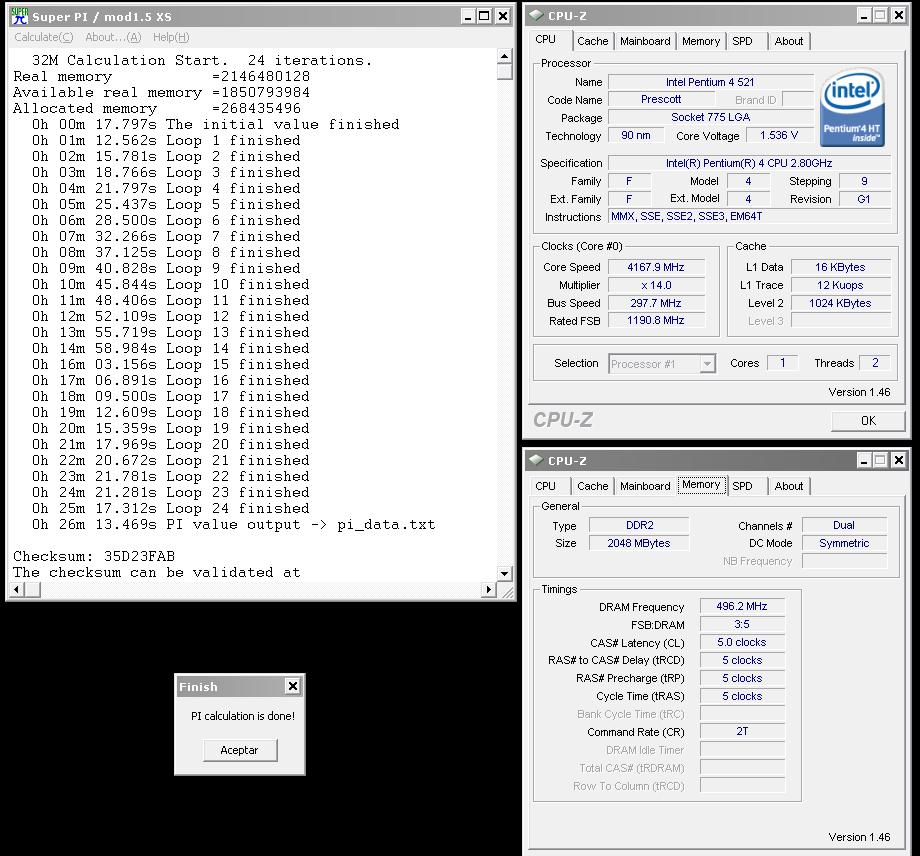This screenshot has width=920, height=856.
Task: Click the DC Mode value Symmetric
Action: click(844, 543)
